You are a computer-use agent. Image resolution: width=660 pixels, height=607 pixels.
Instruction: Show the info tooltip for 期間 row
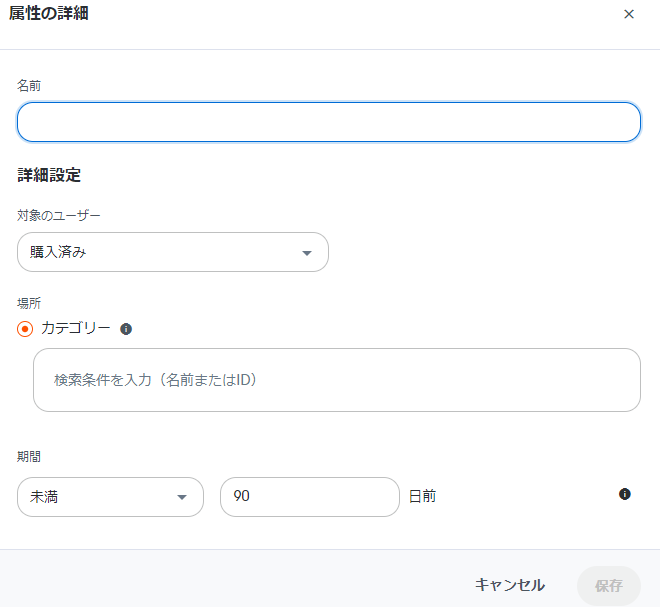(625, 494)
